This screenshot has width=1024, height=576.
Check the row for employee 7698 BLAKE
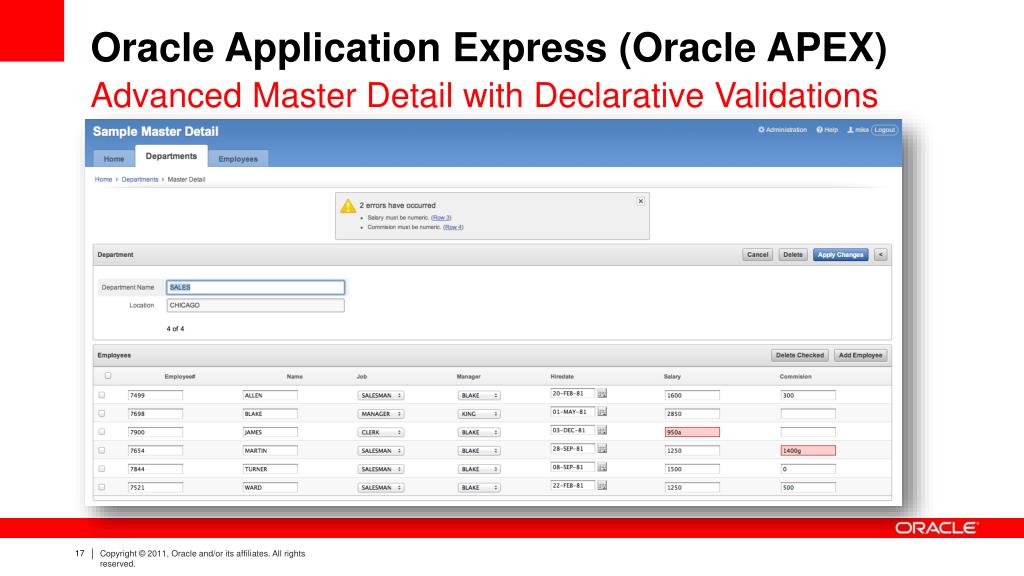tap(102, 413)
